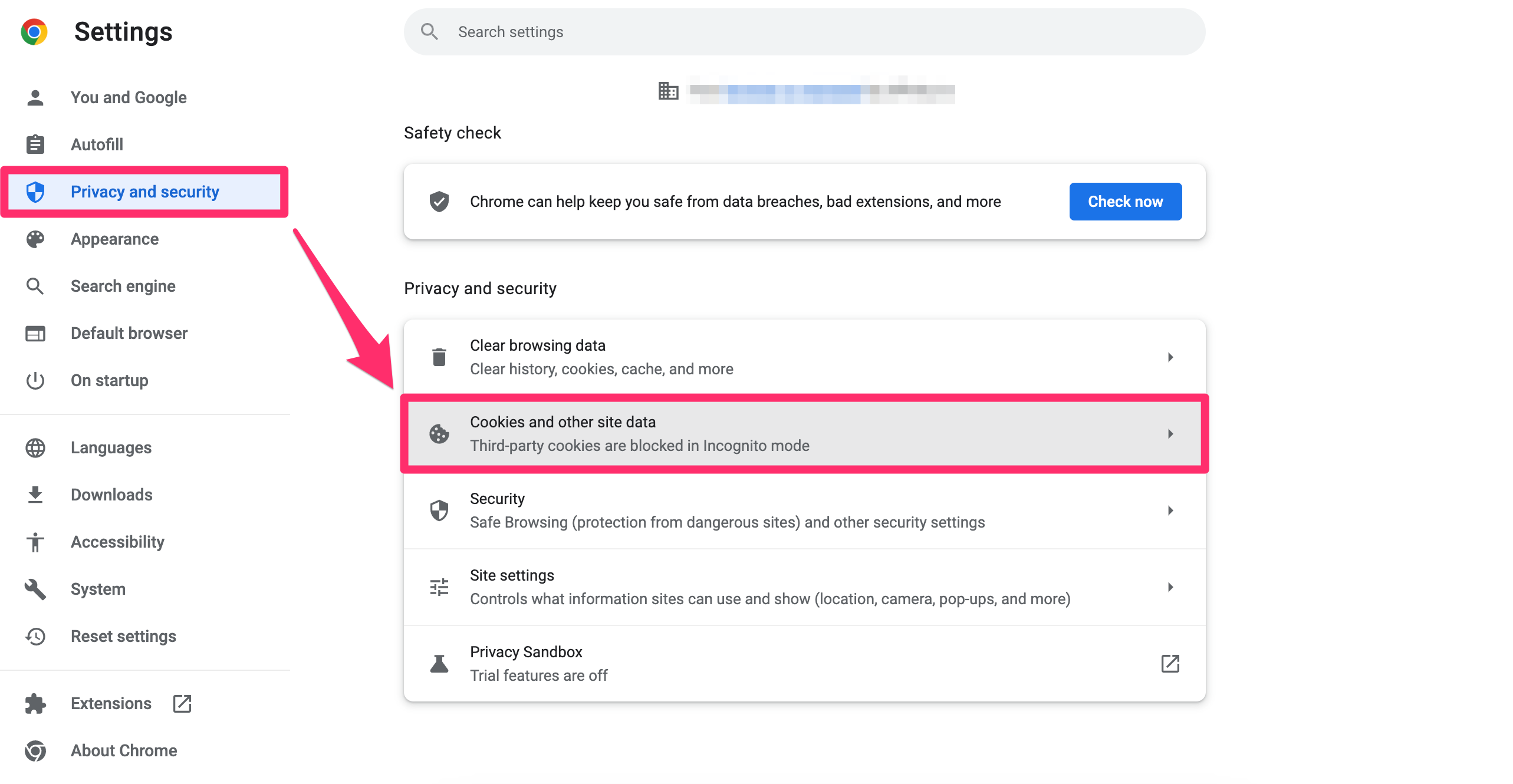Click the Reset settings history icon
Image resolution: width=1513 pixels, height=784 pixels.
35,636
